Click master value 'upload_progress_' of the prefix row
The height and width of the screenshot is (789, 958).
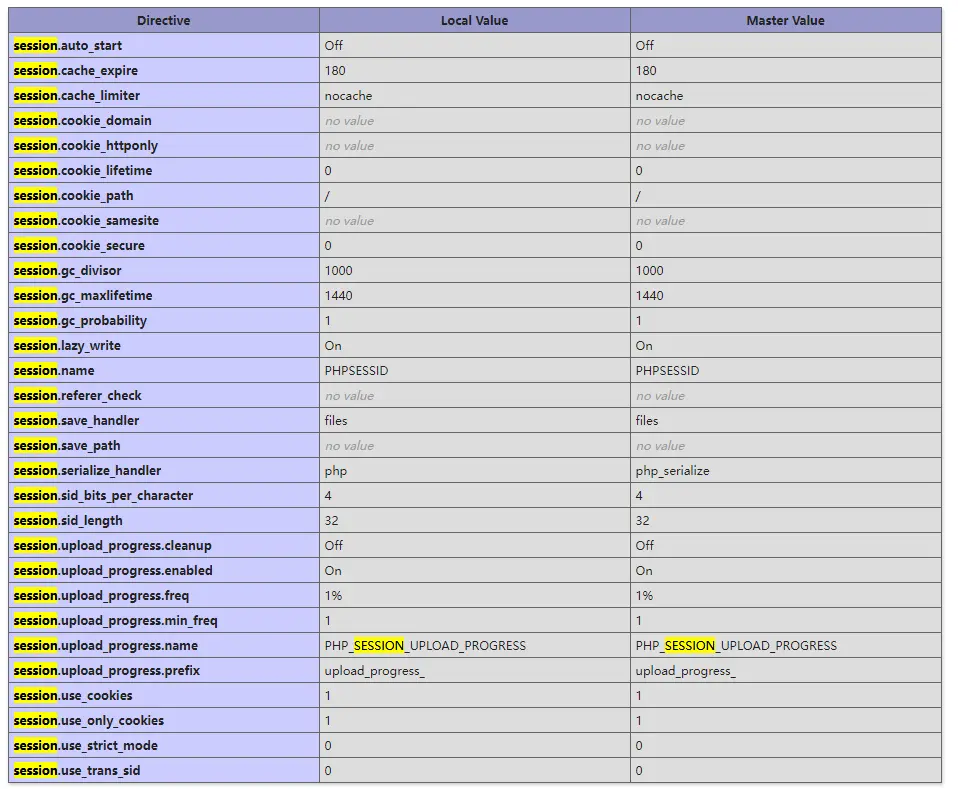685,670
